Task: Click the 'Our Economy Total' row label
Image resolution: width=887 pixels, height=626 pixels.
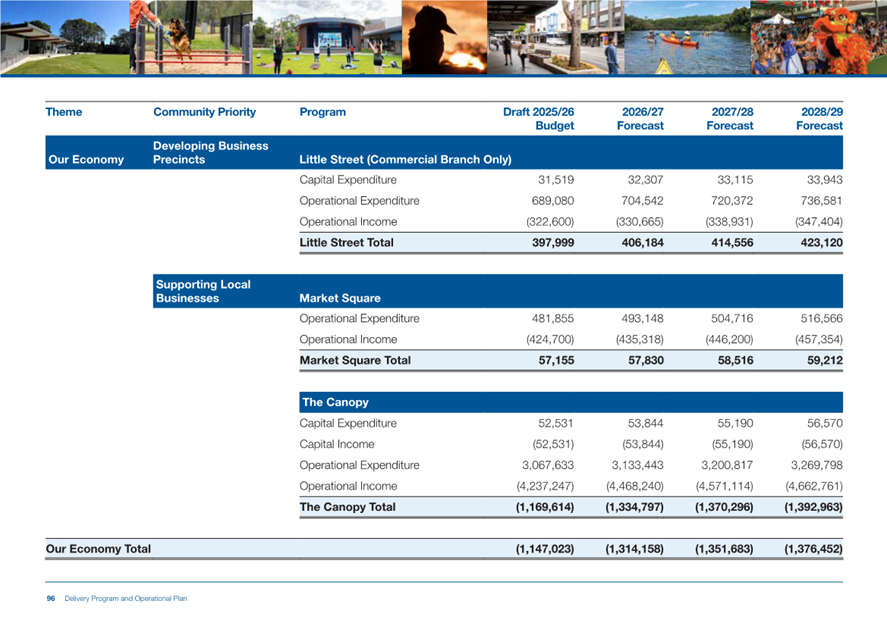Action: point(98,549)
